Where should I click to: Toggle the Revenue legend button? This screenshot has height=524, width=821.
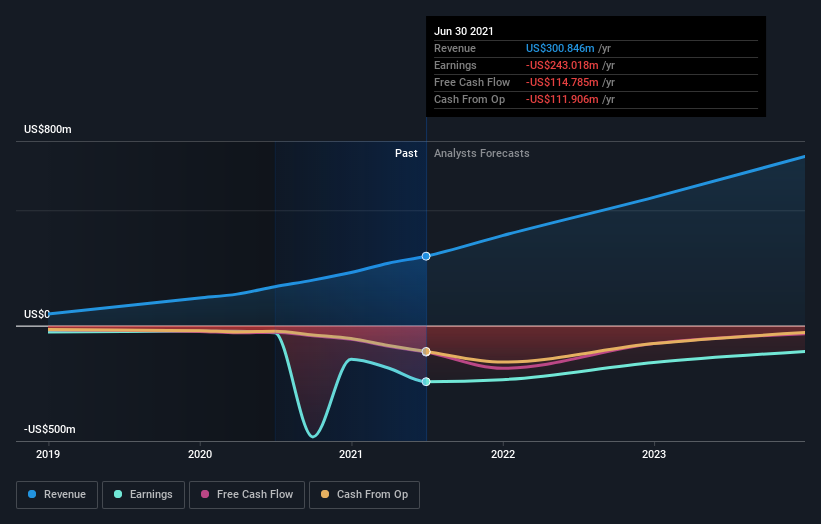(57, 495)
